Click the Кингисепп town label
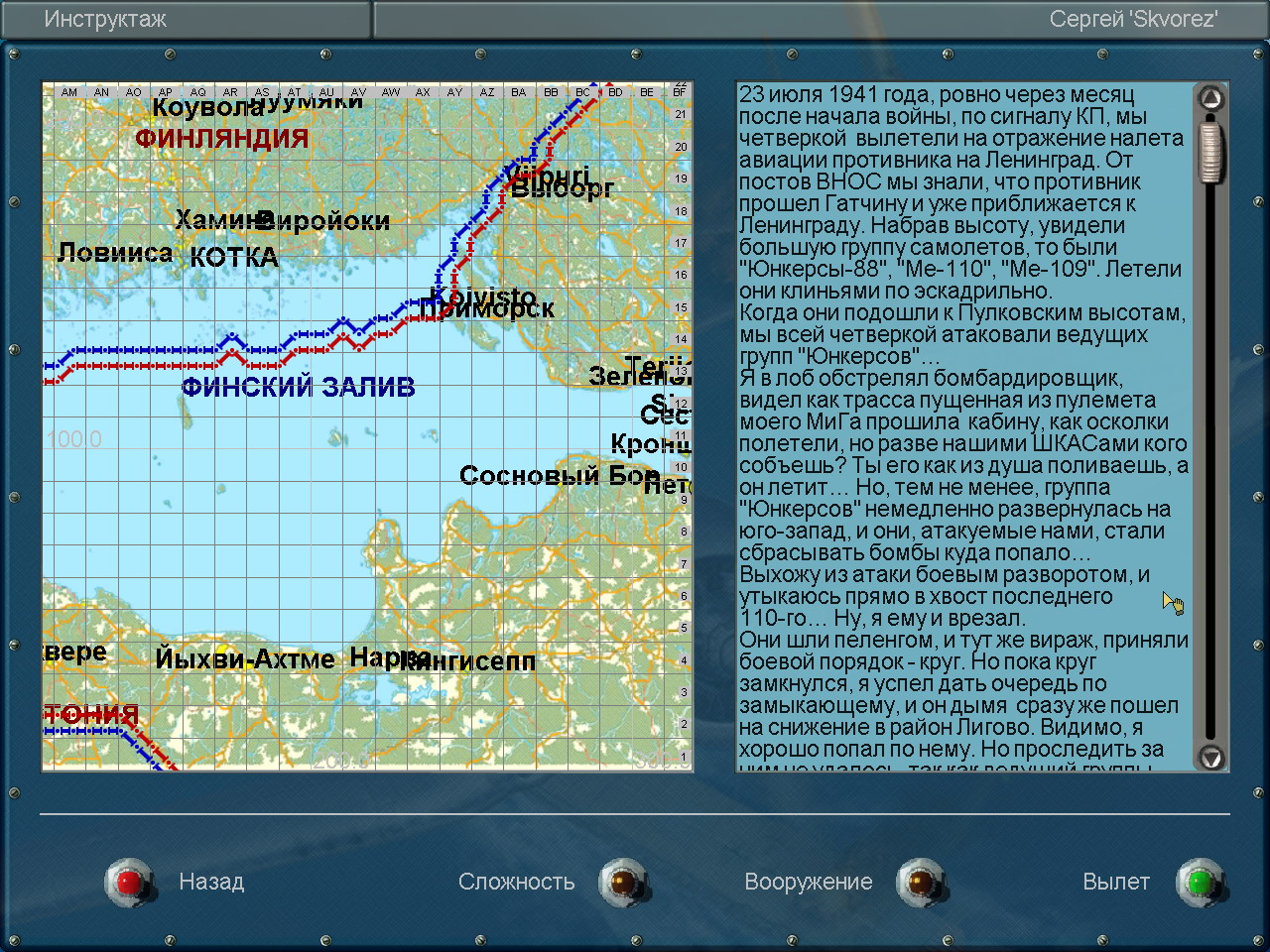The height and width of the screenshot is (952, 1270). (467, 661)
